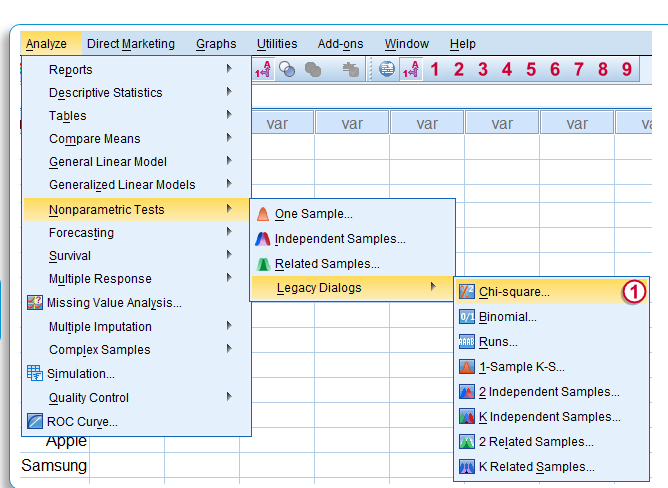Click custom toolbar button number 7
668x488 pixels.
[579, 69]
